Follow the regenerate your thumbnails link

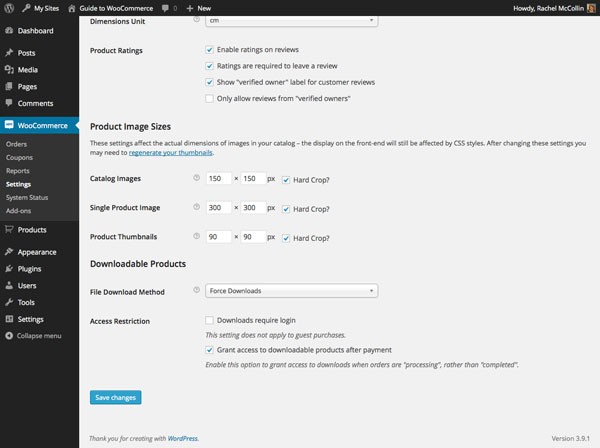[x=171, y=153]
